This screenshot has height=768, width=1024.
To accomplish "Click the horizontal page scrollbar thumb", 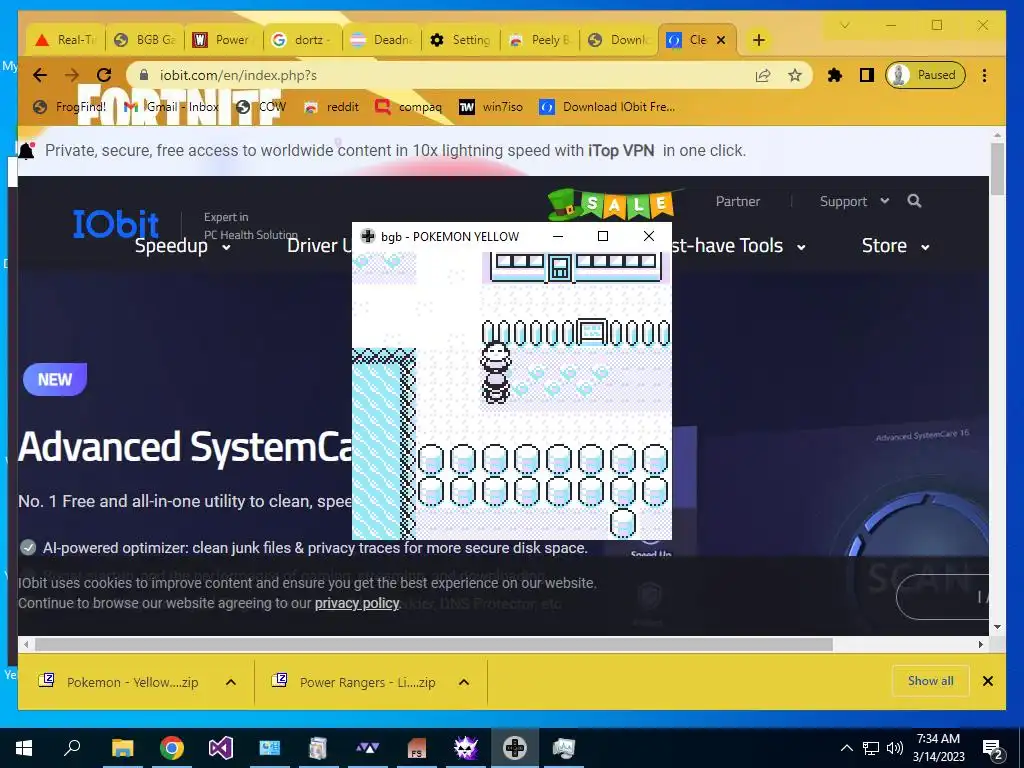I will (434, 645).
